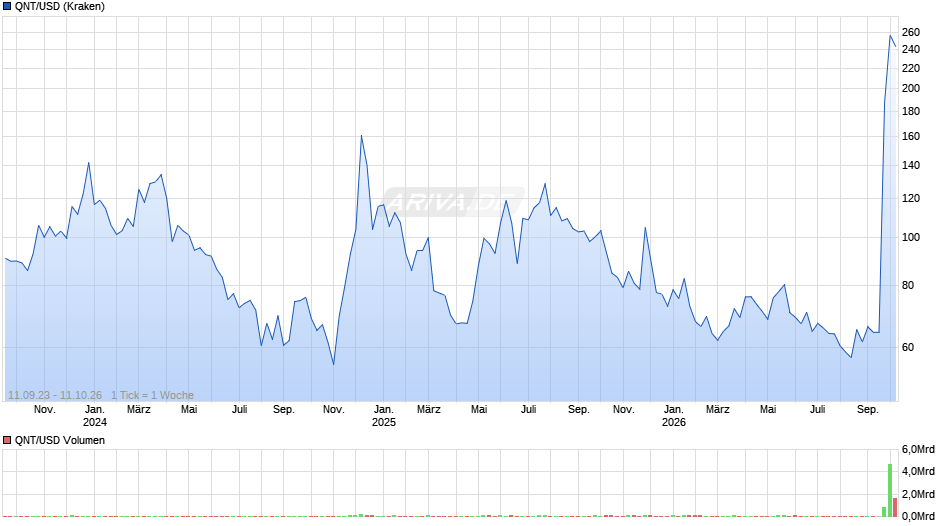Click the März label after Jan. 2026
Screen dimensions: 940x526
718,410
